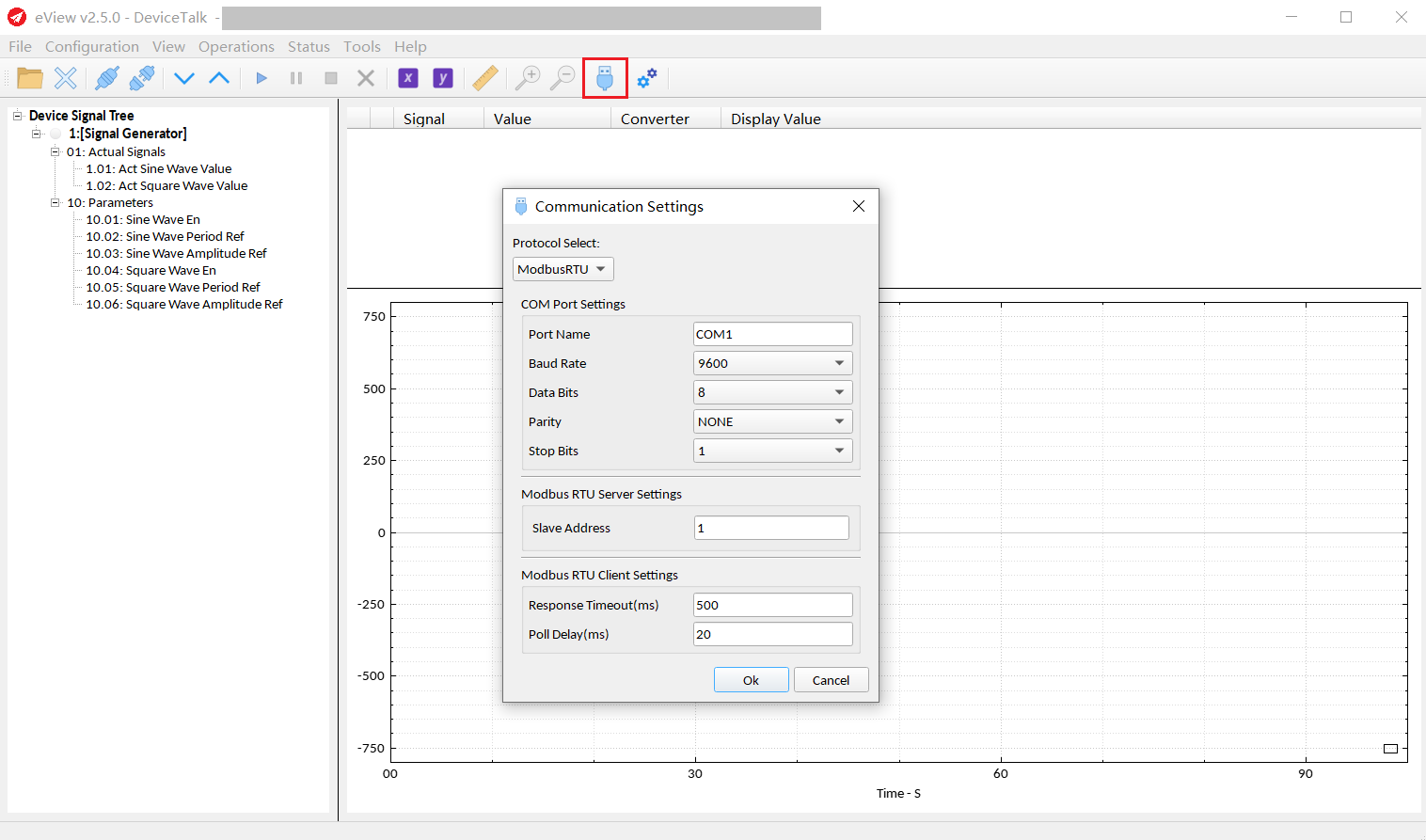Pause monitoring with the pause button
Viewport: 1426px width, 840px height.
(x=296, y=78)
